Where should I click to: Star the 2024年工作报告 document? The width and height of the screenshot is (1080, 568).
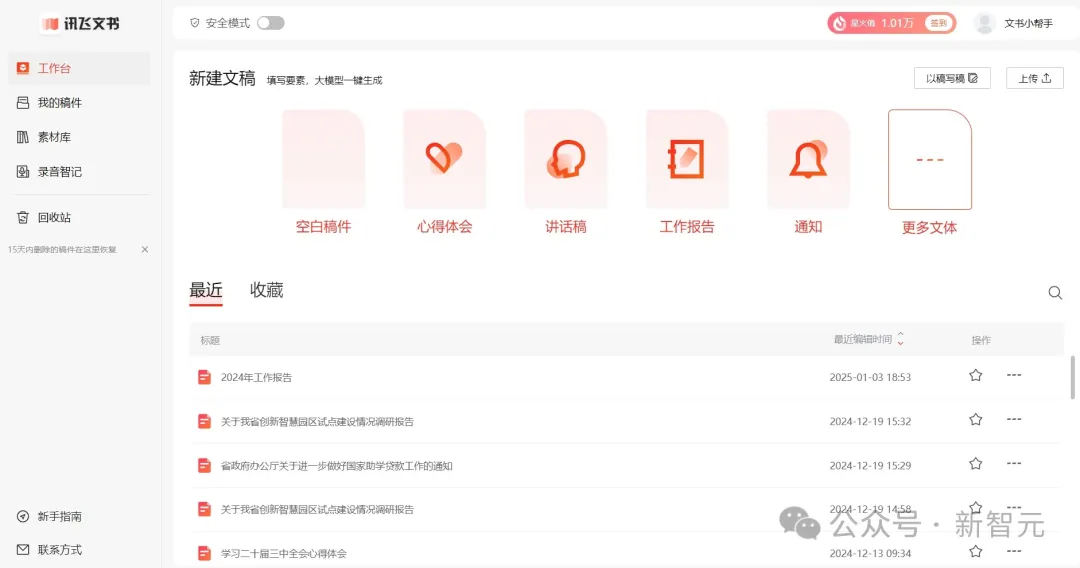click(975, 375)
